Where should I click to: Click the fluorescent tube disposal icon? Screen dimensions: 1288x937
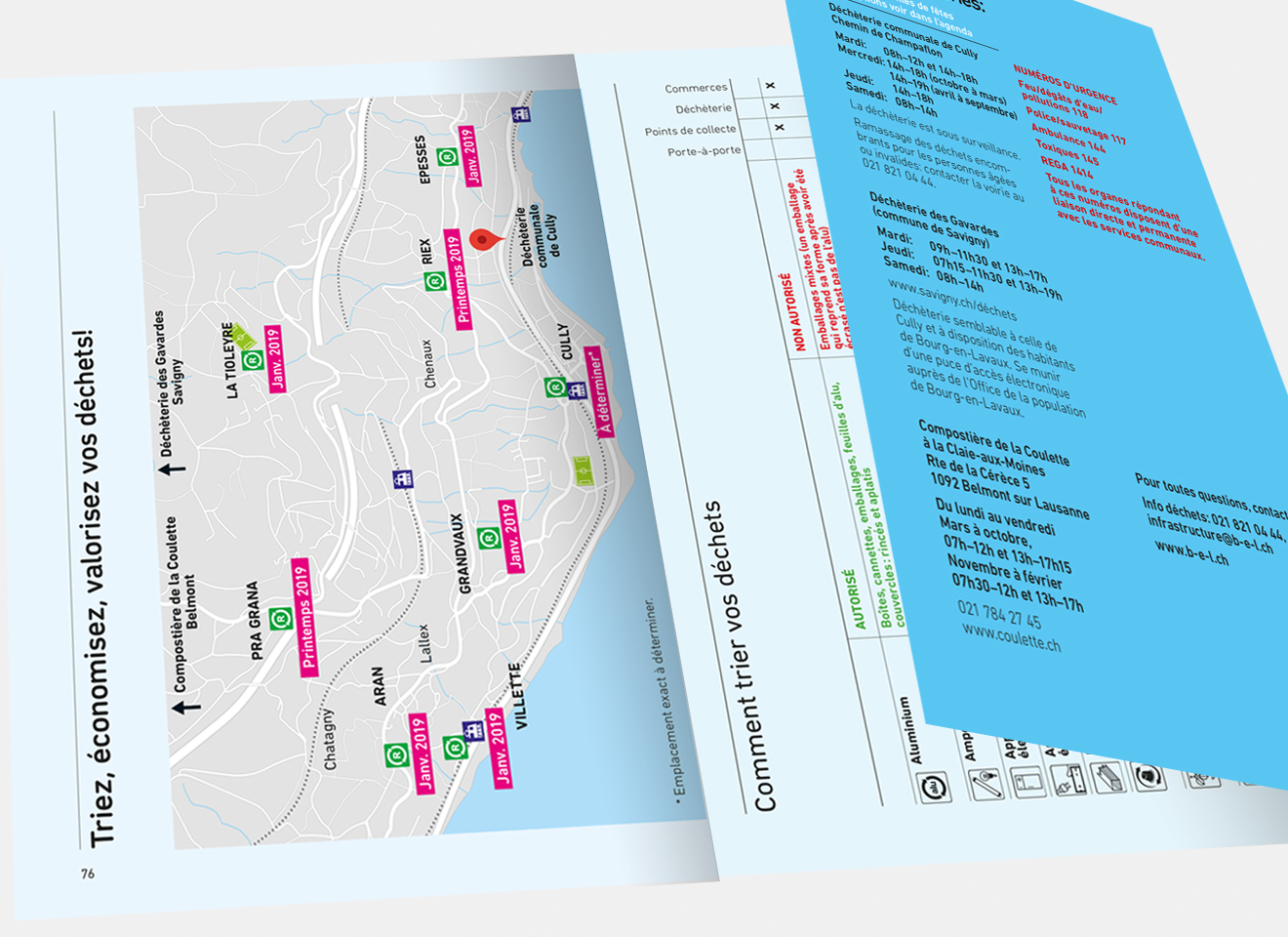pos(1109,778)
